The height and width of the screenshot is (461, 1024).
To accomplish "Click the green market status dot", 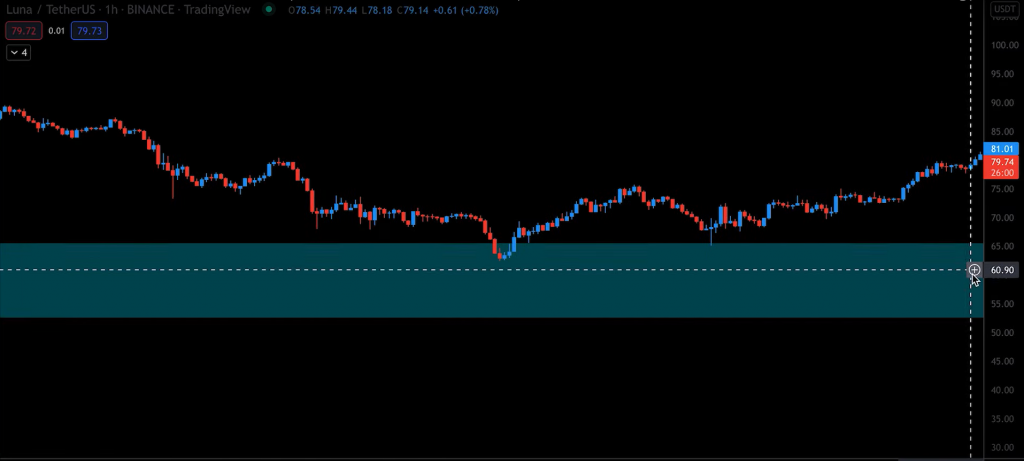I will 269,10.
